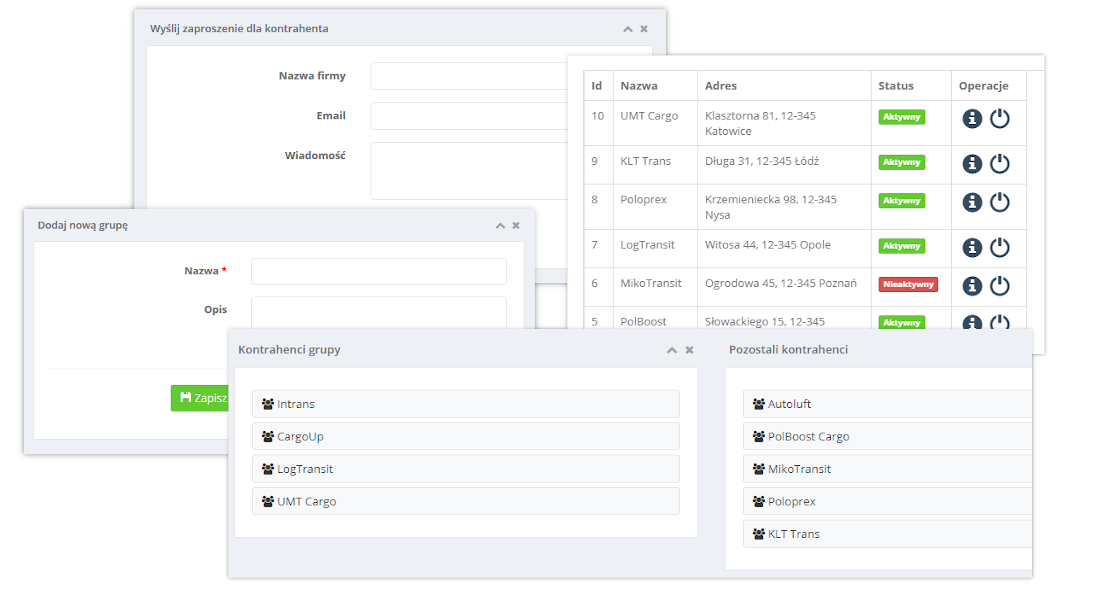Click the green Zapisz button

coord(199,398)
